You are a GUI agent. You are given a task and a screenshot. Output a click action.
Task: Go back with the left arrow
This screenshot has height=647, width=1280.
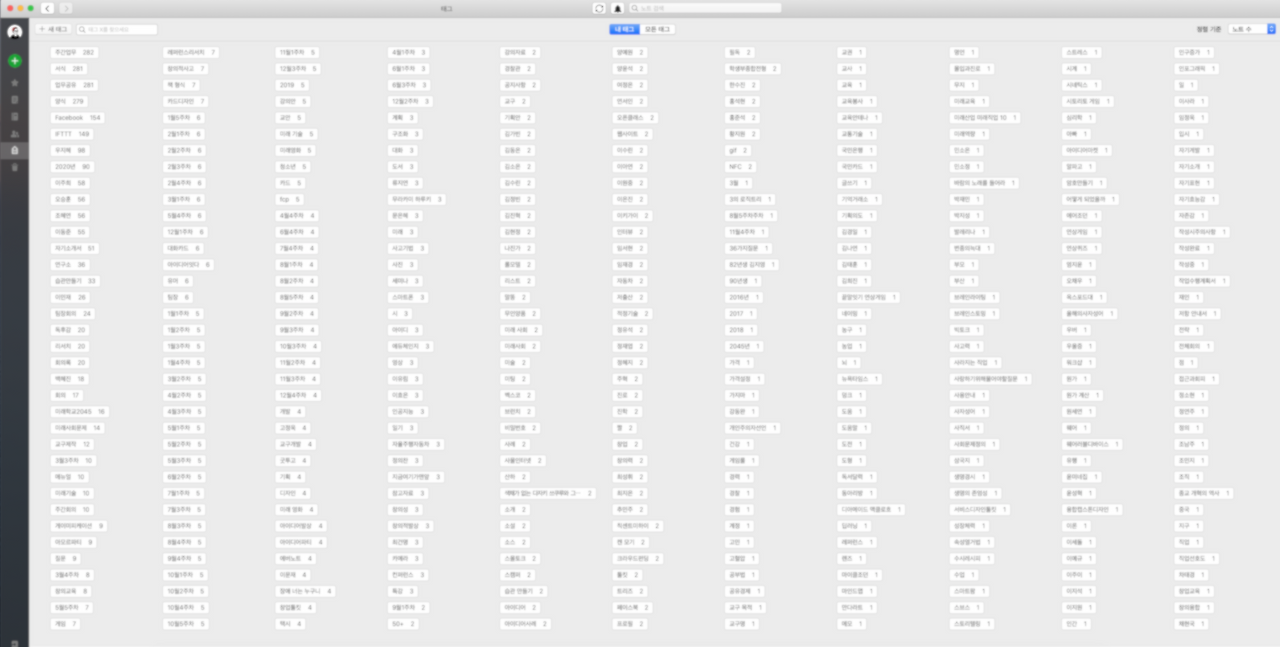(47, 8)
